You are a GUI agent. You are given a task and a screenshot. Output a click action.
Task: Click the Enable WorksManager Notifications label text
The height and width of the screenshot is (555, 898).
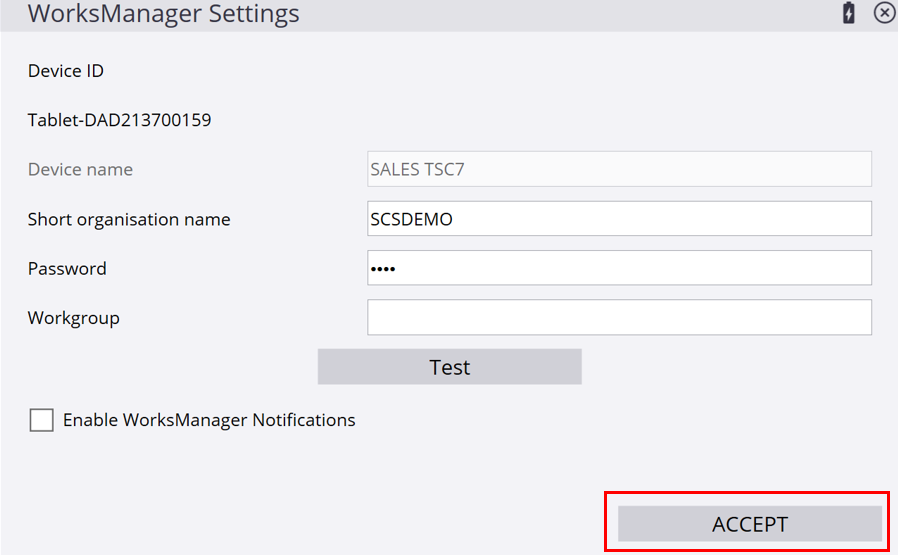pos(209,420)
